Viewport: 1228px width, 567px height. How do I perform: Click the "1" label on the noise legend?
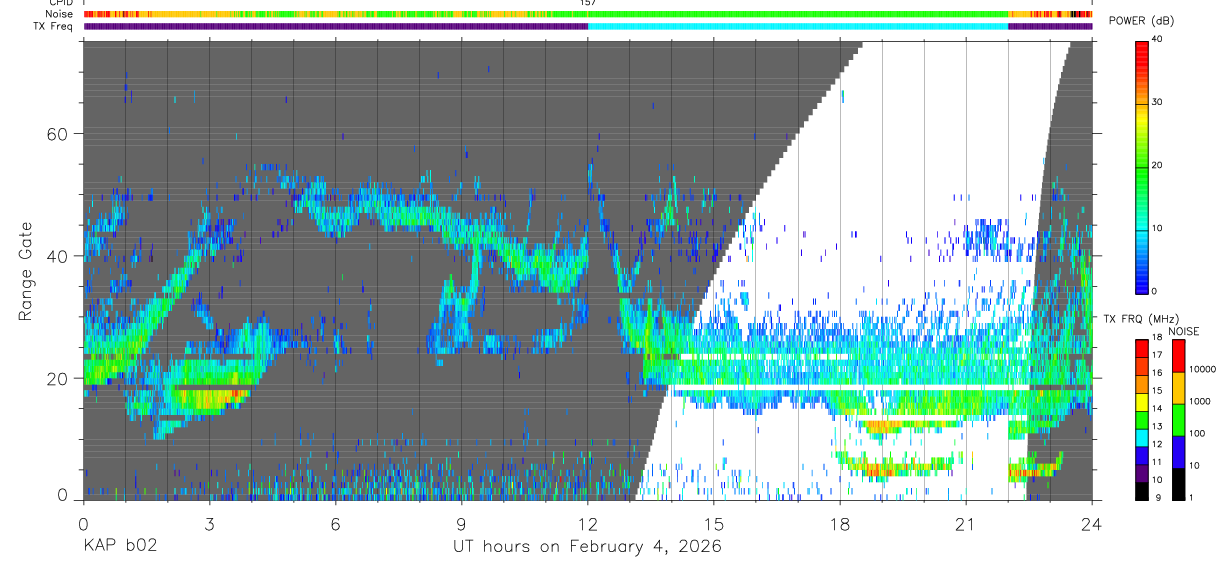point(1190,497)
